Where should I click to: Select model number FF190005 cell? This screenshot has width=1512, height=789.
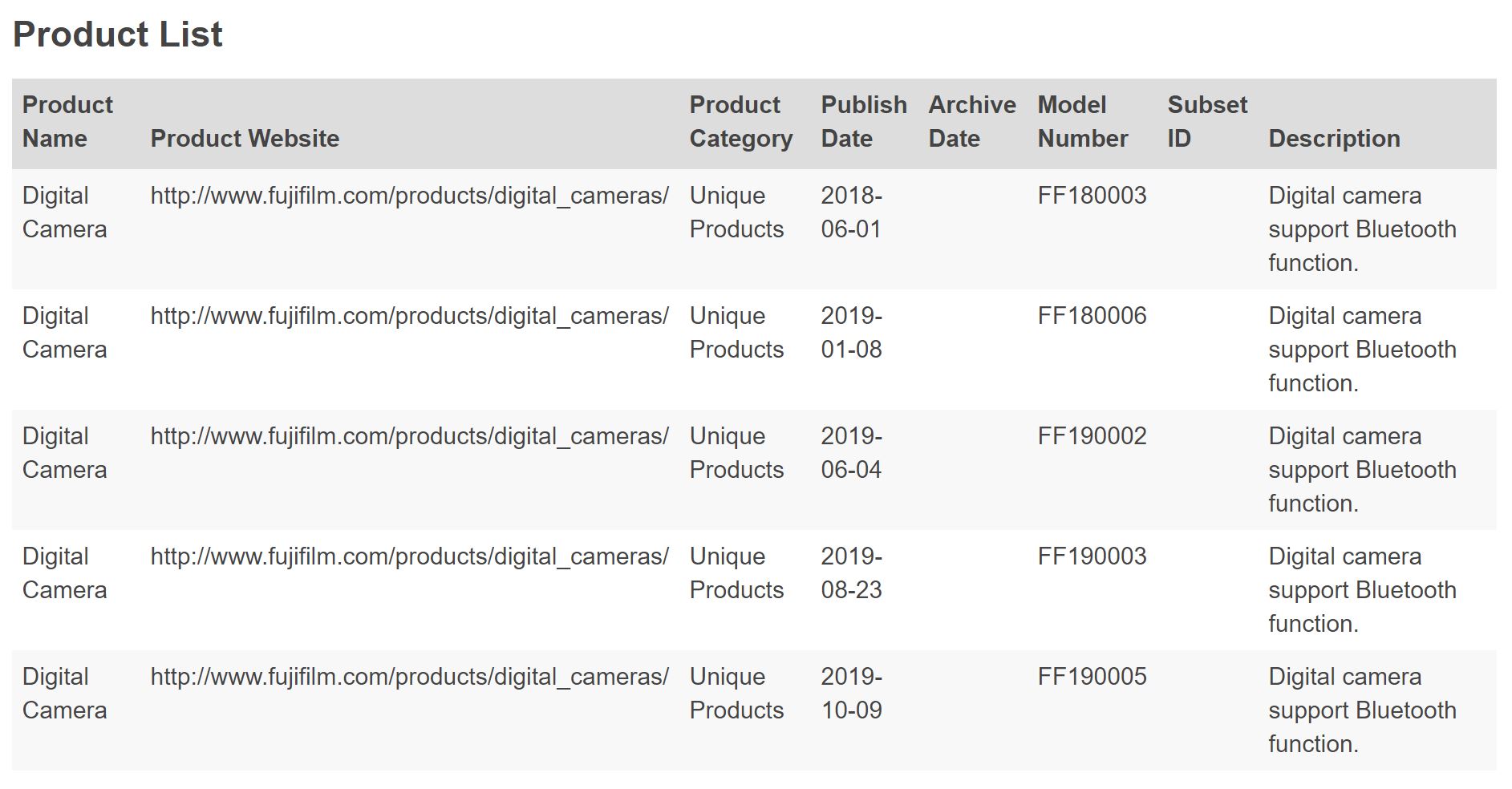(1092, 677)
